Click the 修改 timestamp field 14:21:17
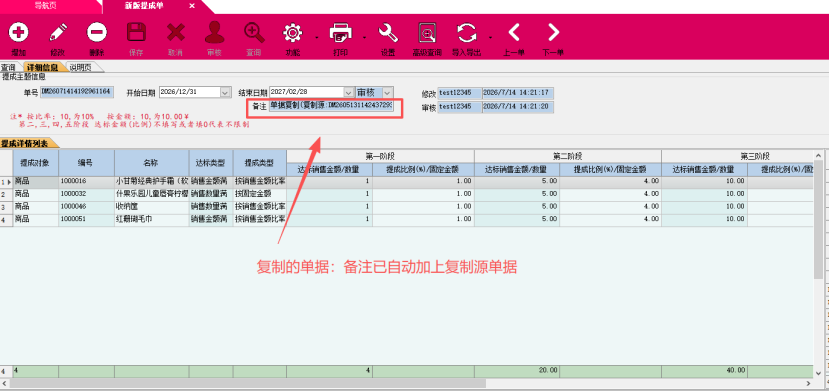The height and width of the screenshot is (391, 829). [x=518, y=94]
